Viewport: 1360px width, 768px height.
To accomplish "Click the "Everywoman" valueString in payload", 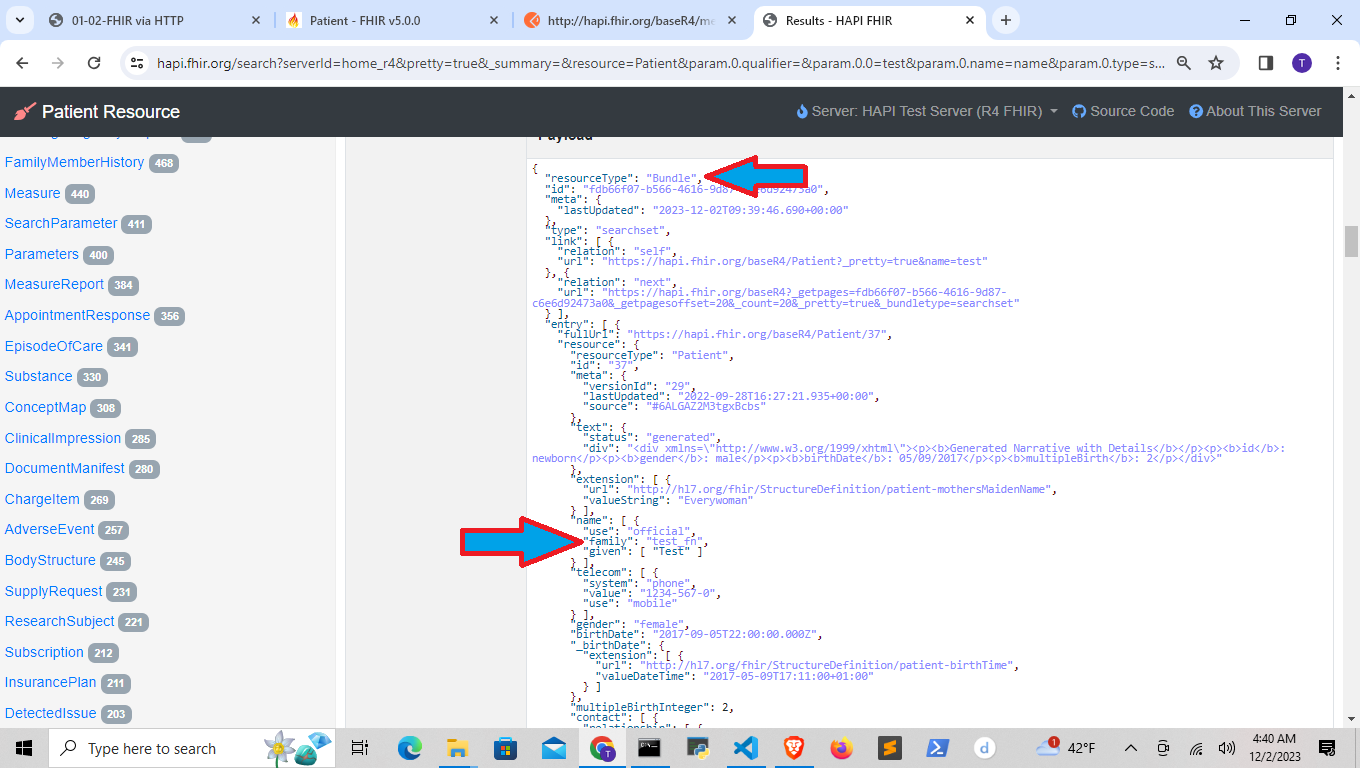I will (x=715, y=500).
